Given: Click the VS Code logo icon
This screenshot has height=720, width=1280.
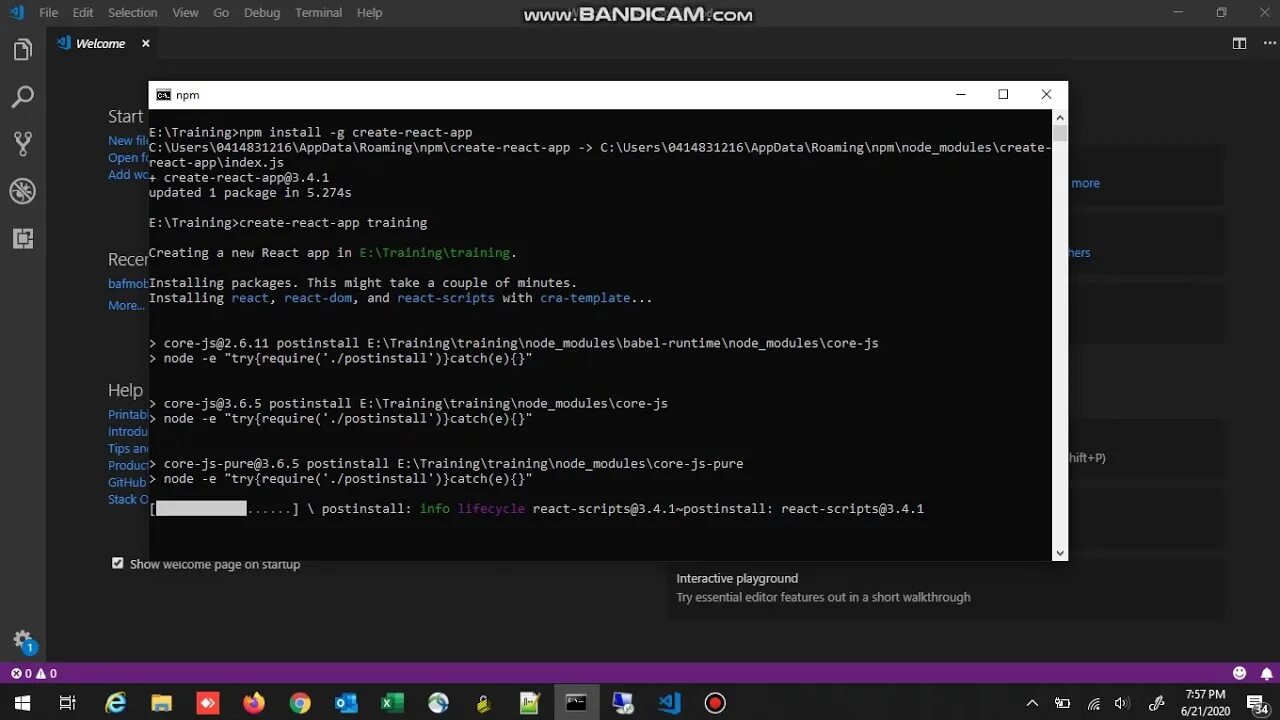Looking at the screenshot, I should (15, 12).
